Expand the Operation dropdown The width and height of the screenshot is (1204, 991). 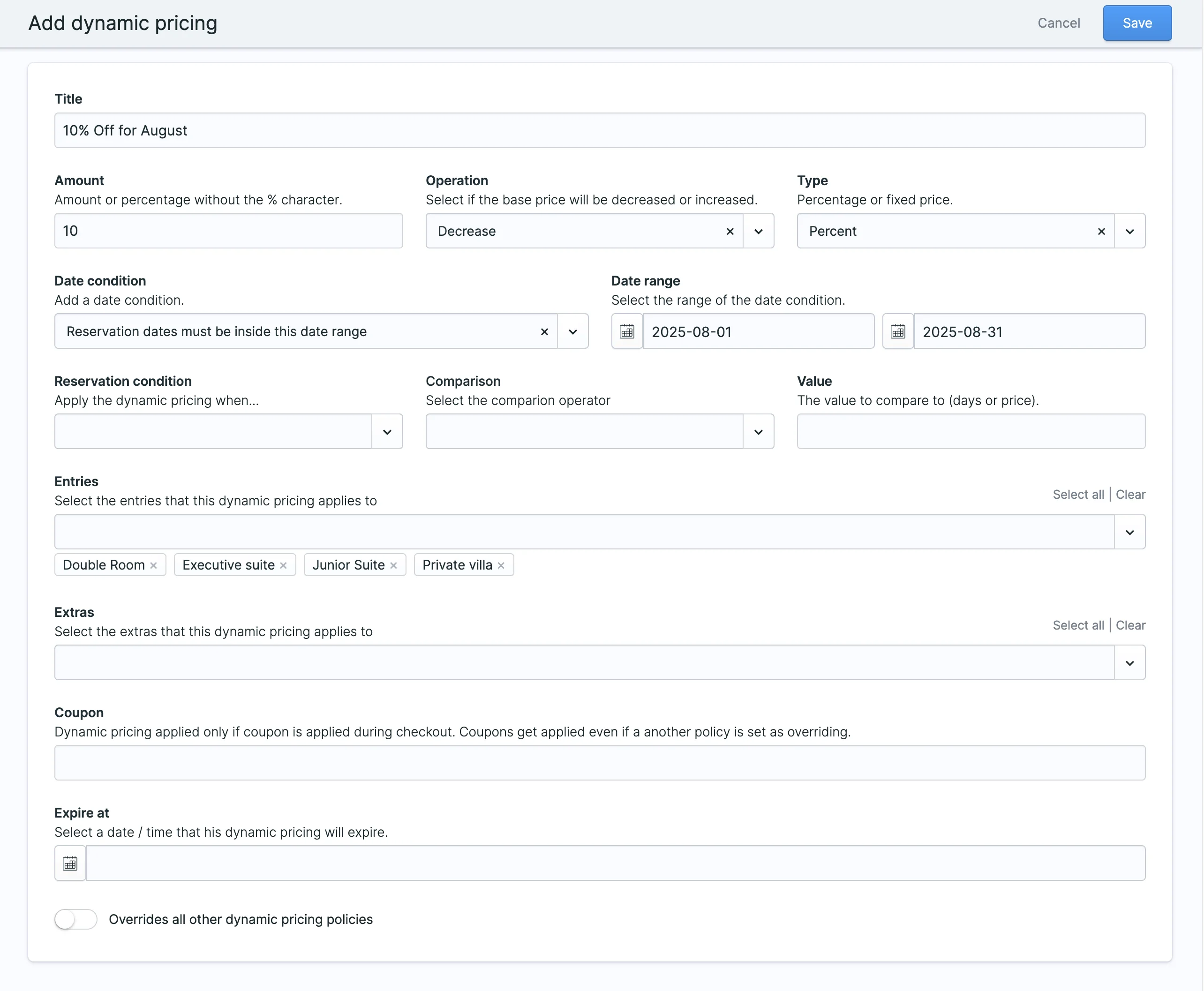[758, 231]
